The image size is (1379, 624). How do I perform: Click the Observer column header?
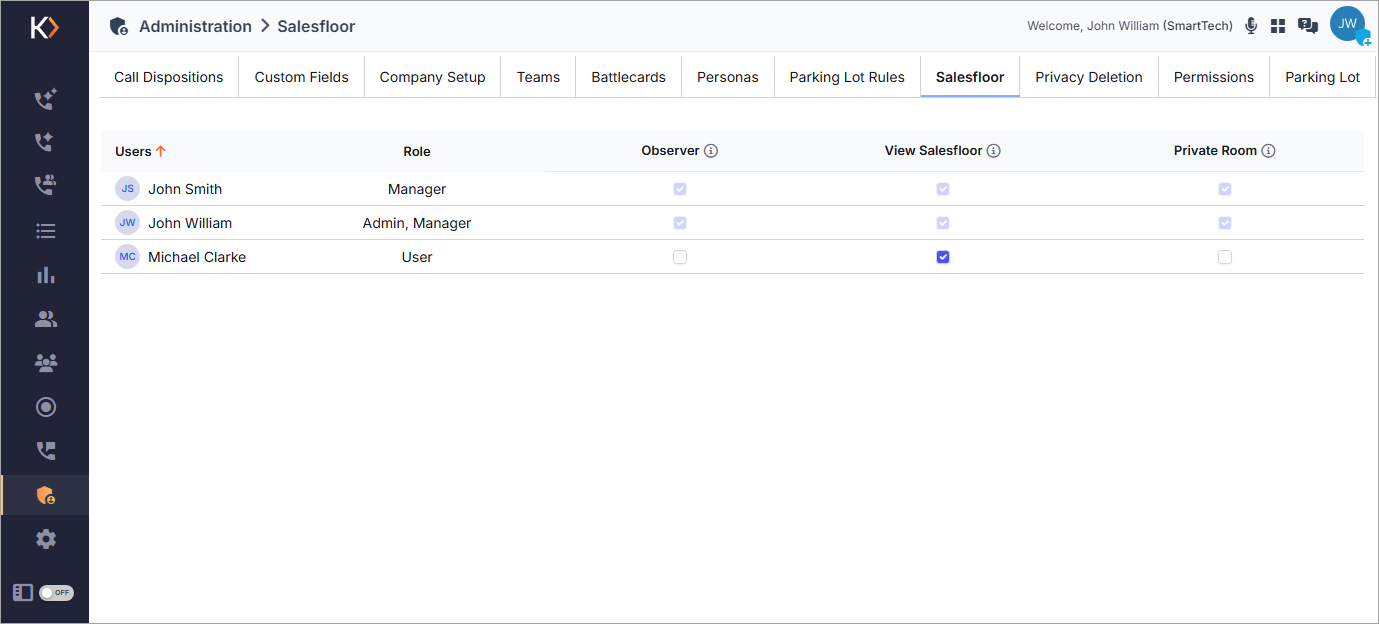coord(670,151)
